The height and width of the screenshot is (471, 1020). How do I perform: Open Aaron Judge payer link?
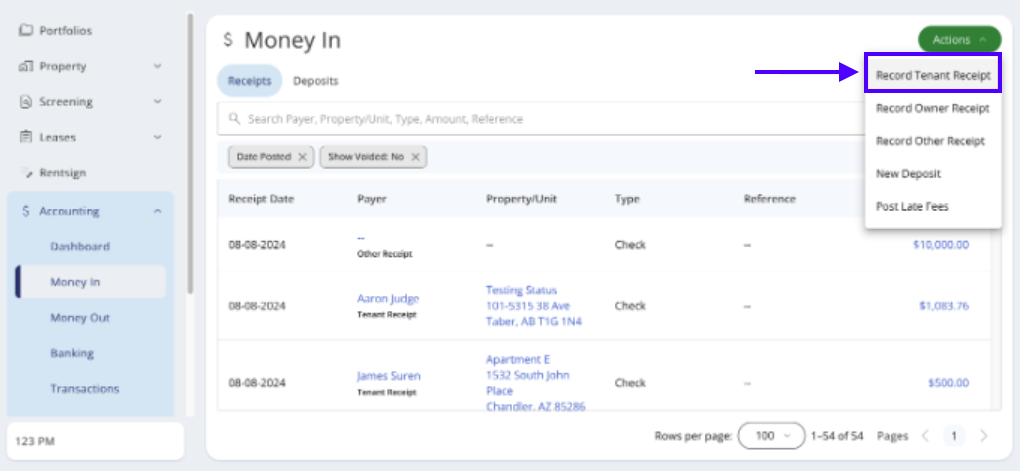[x=388, y=298]
